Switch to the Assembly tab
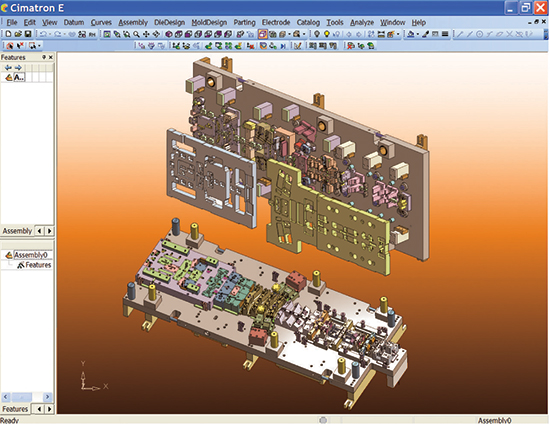Screen dimensions: 550x429 pyautogui.click(x=17, y=231)
